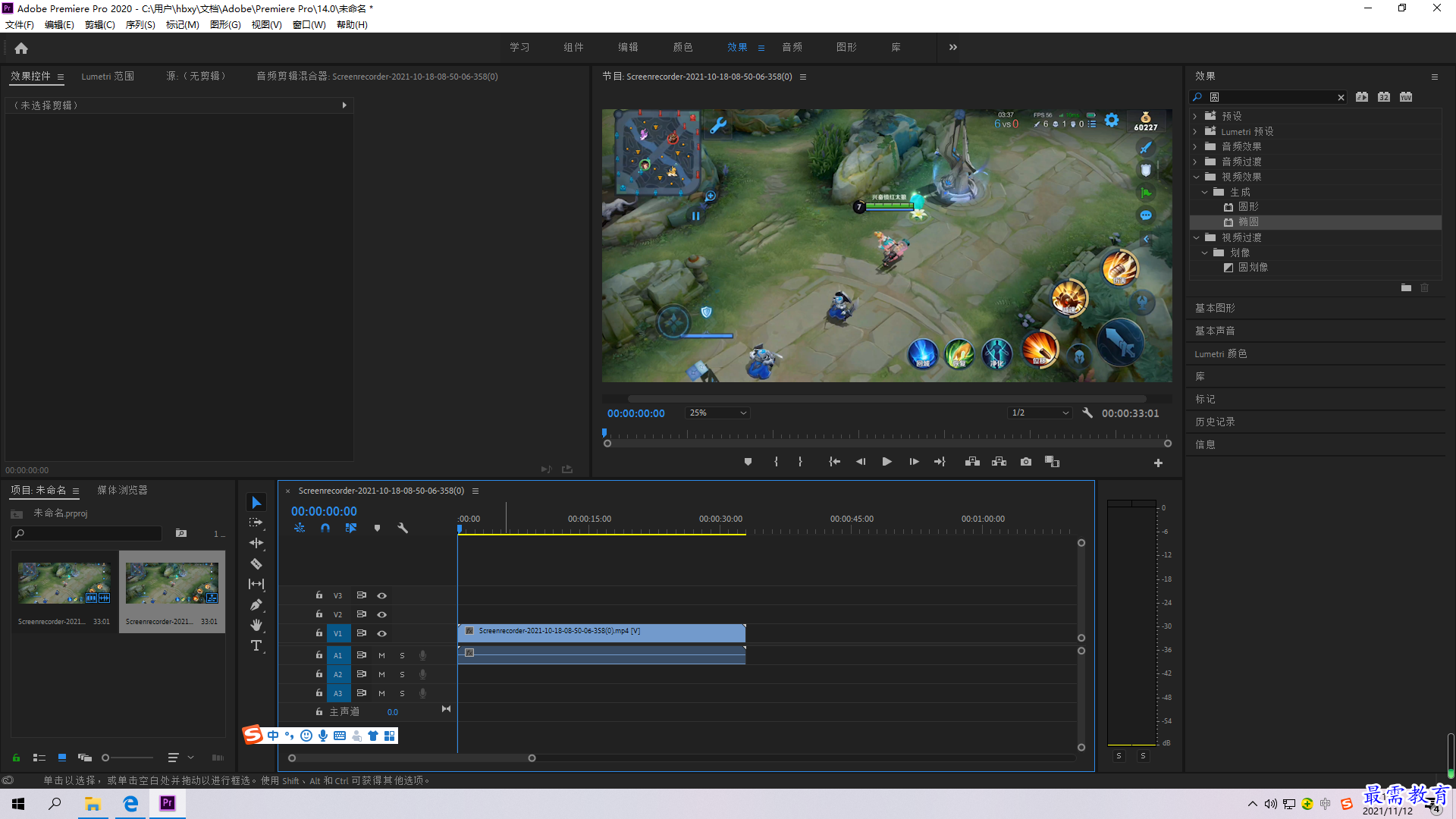This screenshot has width=1456, height=819.
Task: Select the Slip tool
Action: point(256,584)
